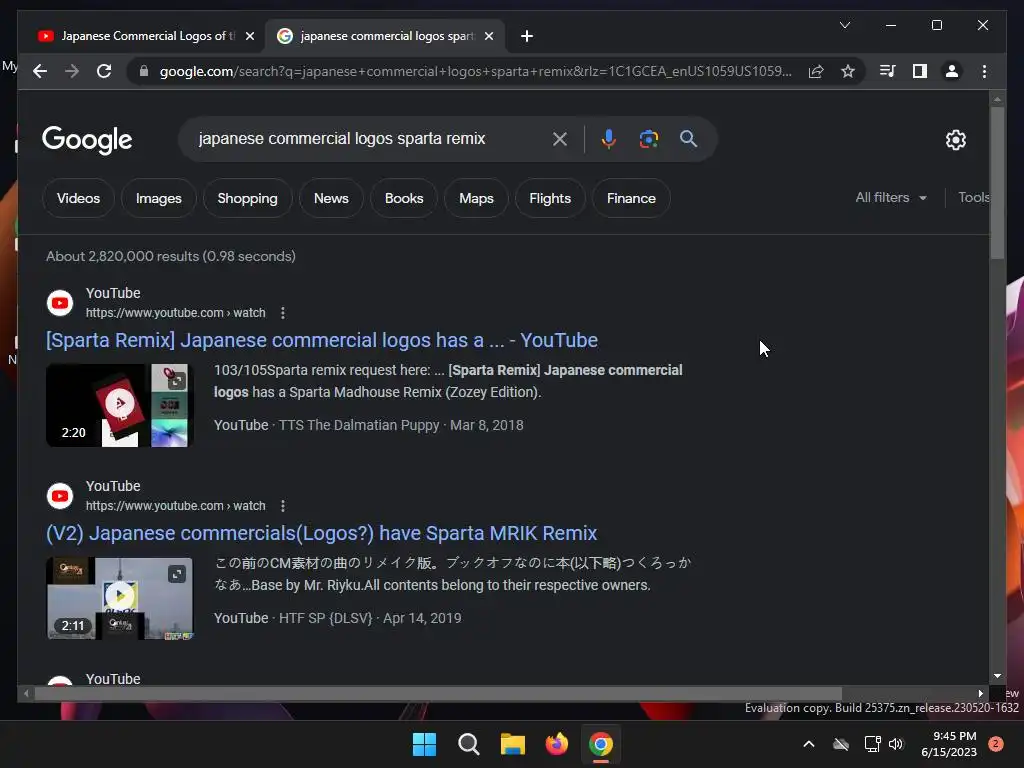
Task: Click TTS The Dalmatian Puppy channel text
Action: point(359,425)
